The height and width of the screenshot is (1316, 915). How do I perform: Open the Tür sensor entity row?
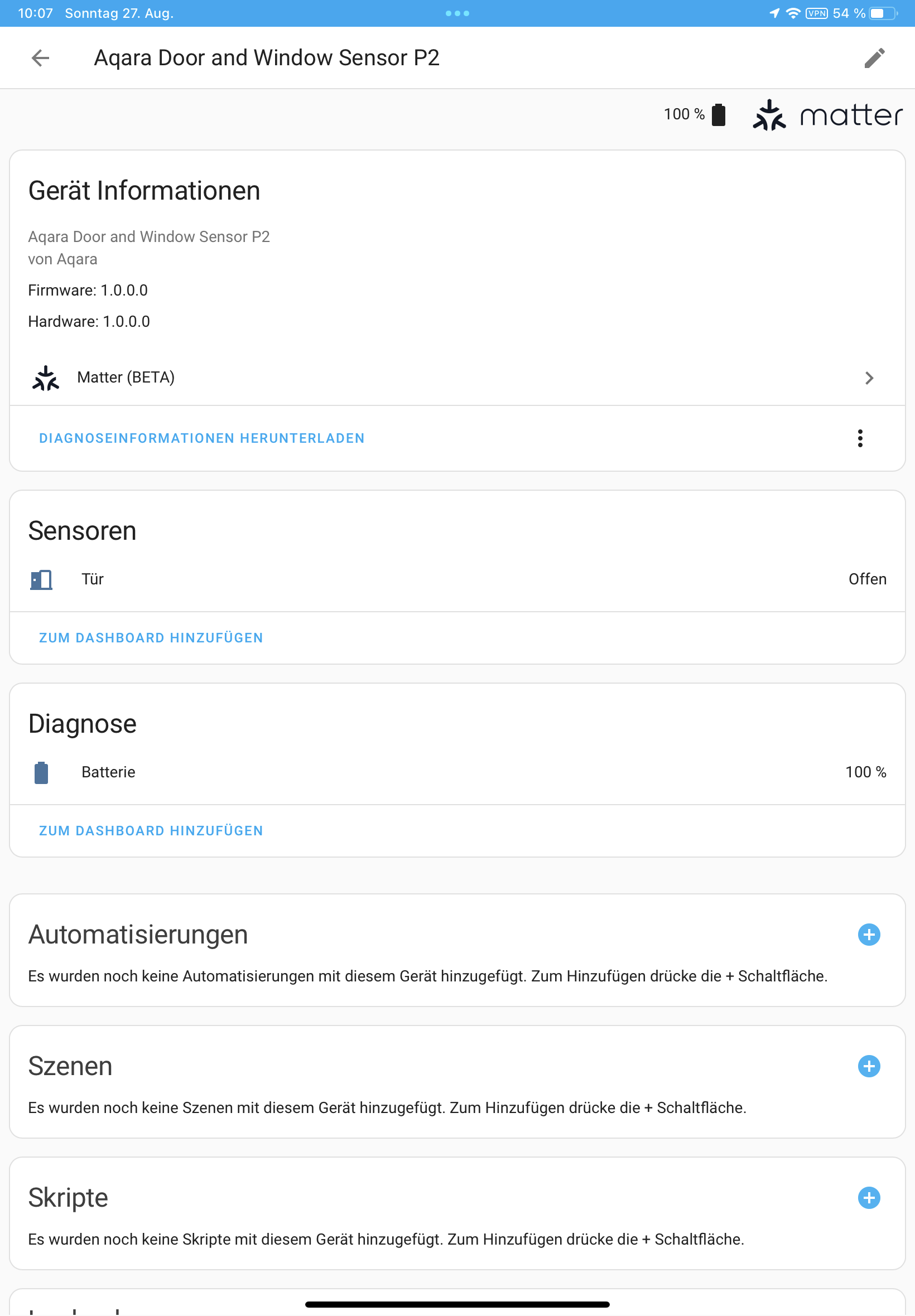pos(93,579)
